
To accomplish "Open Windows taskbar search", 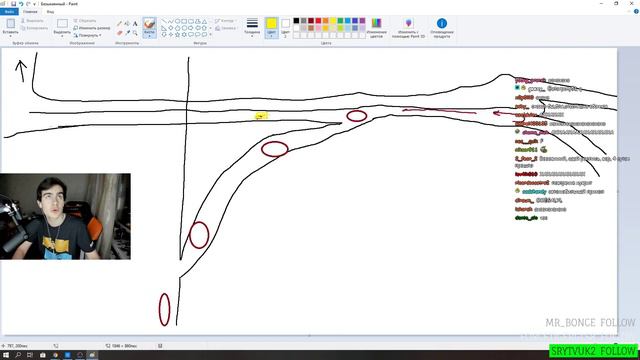I will 18,355.
